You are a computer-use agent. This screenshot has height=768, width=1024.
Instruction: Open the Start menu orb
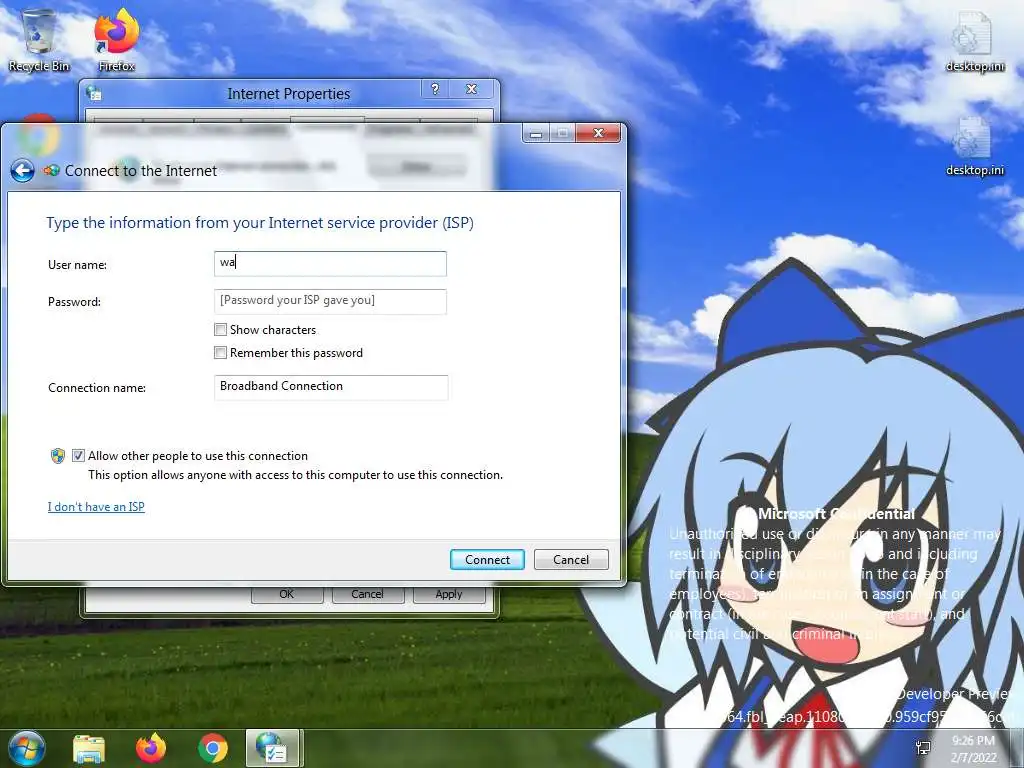pyautogui.click(x=27, y=748)
